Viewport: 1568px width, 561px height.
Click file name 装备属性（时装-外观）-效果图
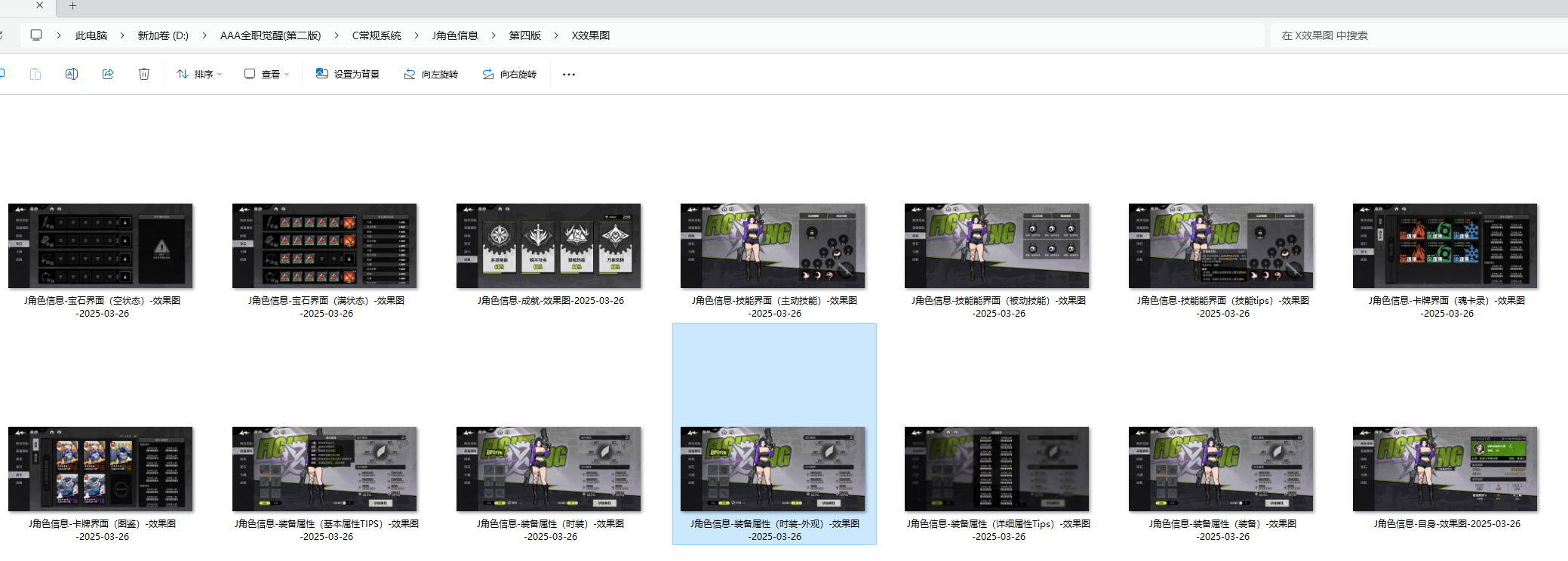[775, 530]
